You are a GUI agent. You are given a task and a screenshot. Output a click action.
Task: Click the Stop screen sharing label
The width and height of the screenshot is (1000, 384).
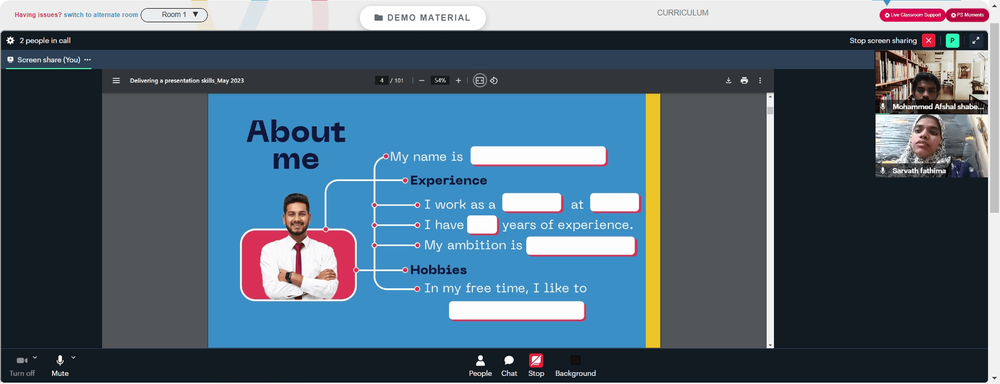[883, 40]
